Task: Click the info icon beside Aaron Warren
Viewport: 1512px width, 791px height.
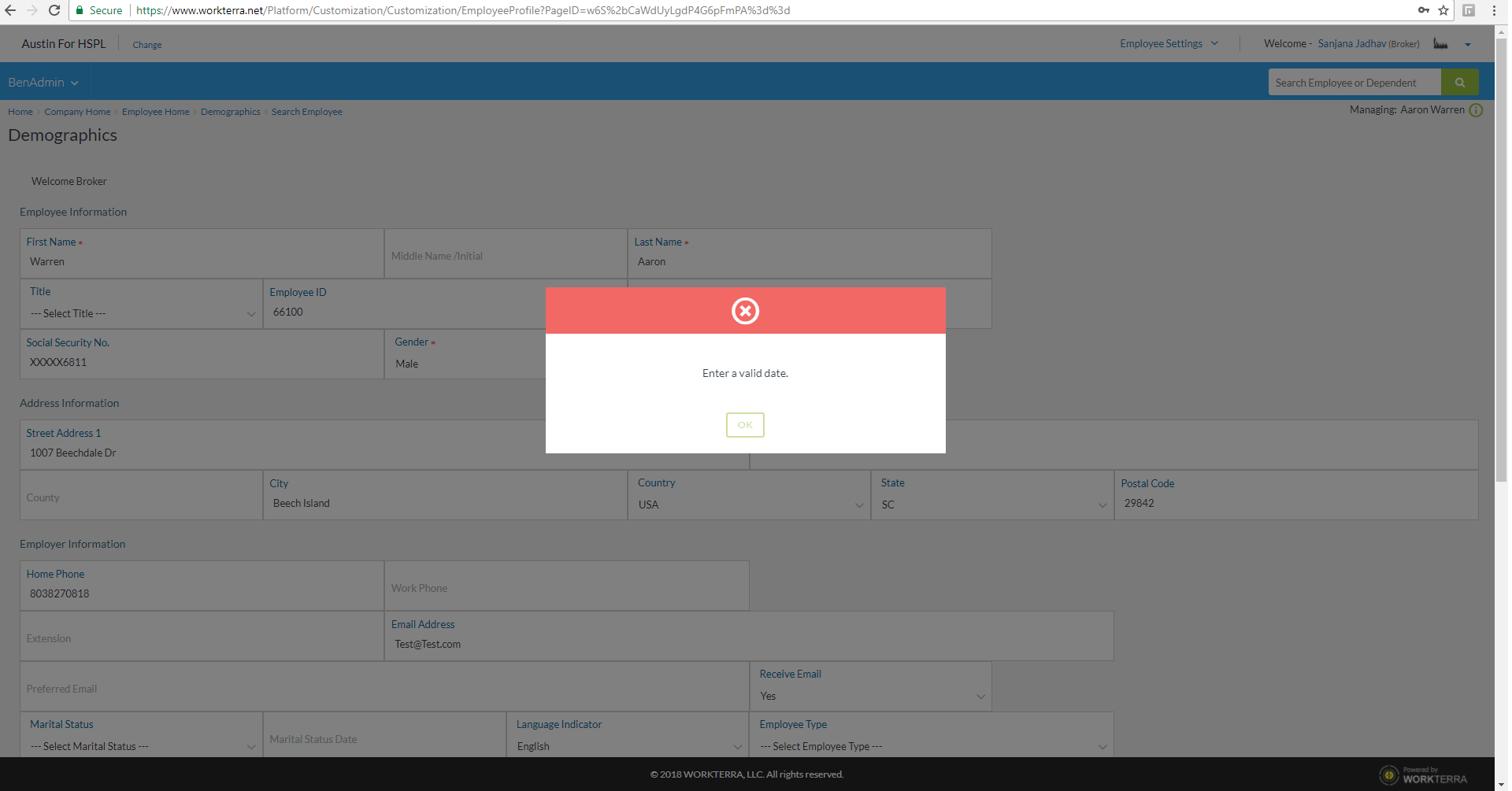Action: (x=1476, y=110)
